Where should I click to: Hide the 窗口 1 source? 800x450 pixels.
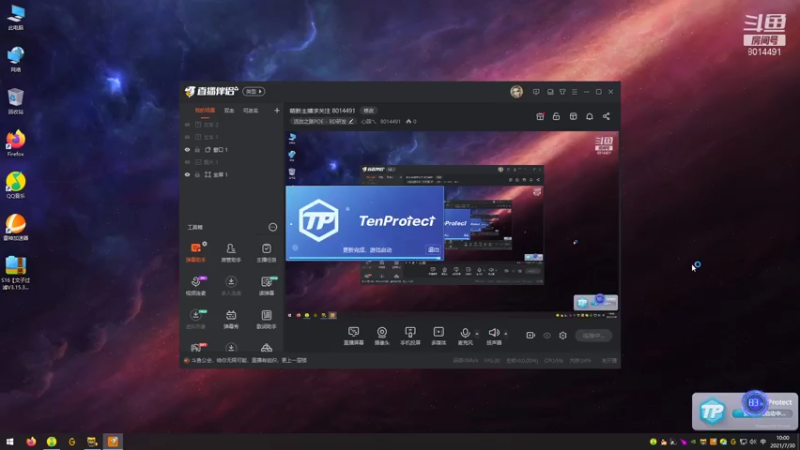pyautogui.click(x=187, y=149)
